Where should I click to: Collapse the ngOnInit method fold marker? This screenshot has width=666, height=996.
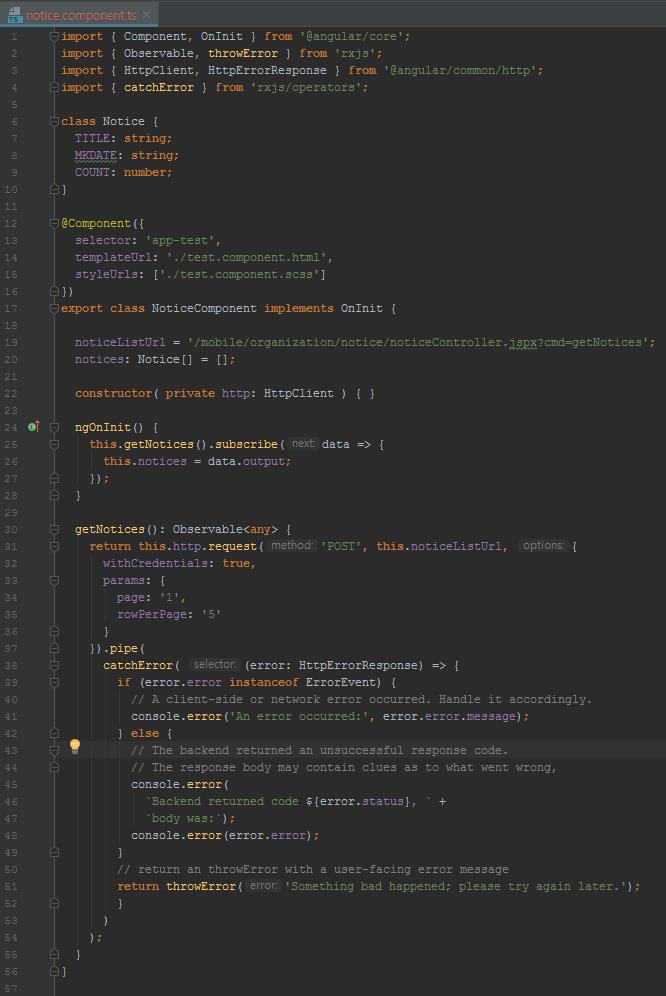[54, 427]
